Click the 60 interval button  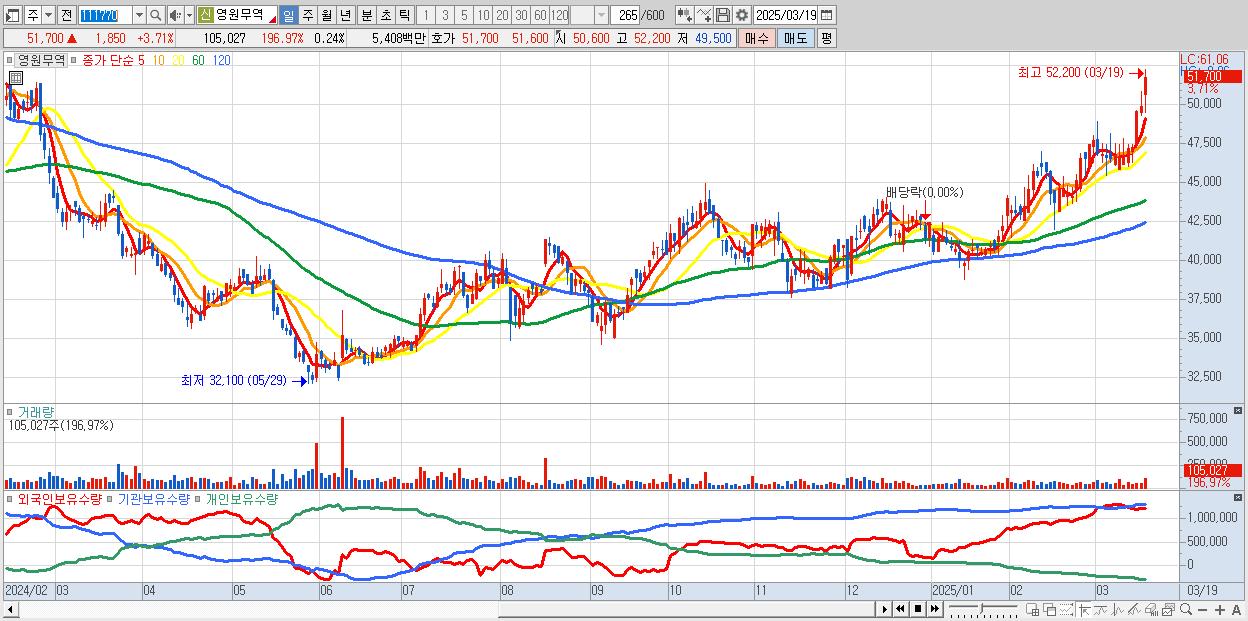click(540, 15)
